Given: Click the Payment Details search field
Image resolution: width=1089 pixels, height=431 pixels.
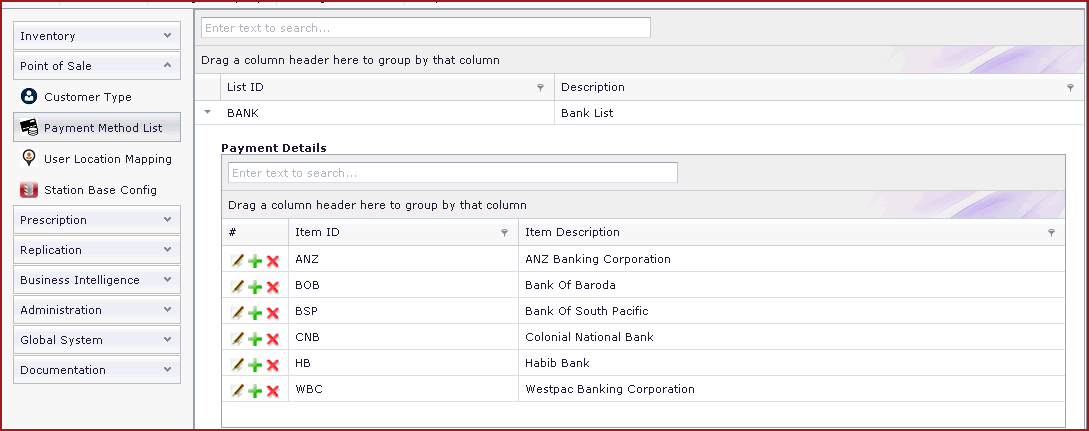Looking at the screenshot, I should tap(452, 173).
